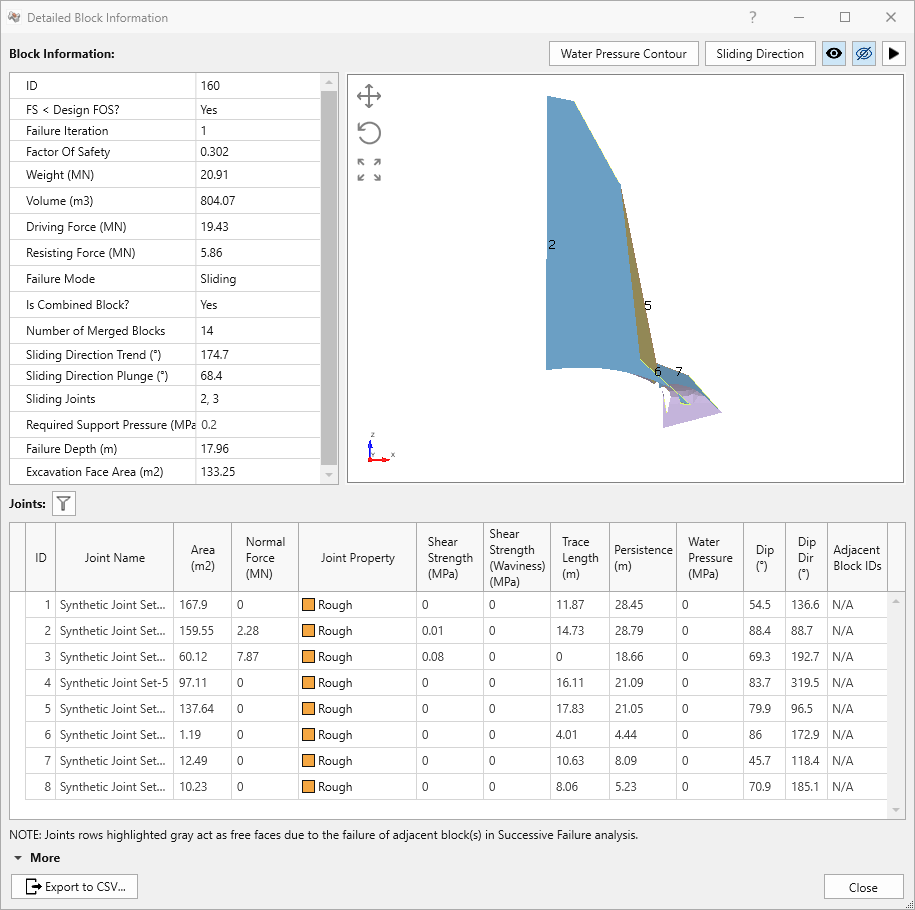
Task: Click joint 2 area value 159.55
Action: 196,631
